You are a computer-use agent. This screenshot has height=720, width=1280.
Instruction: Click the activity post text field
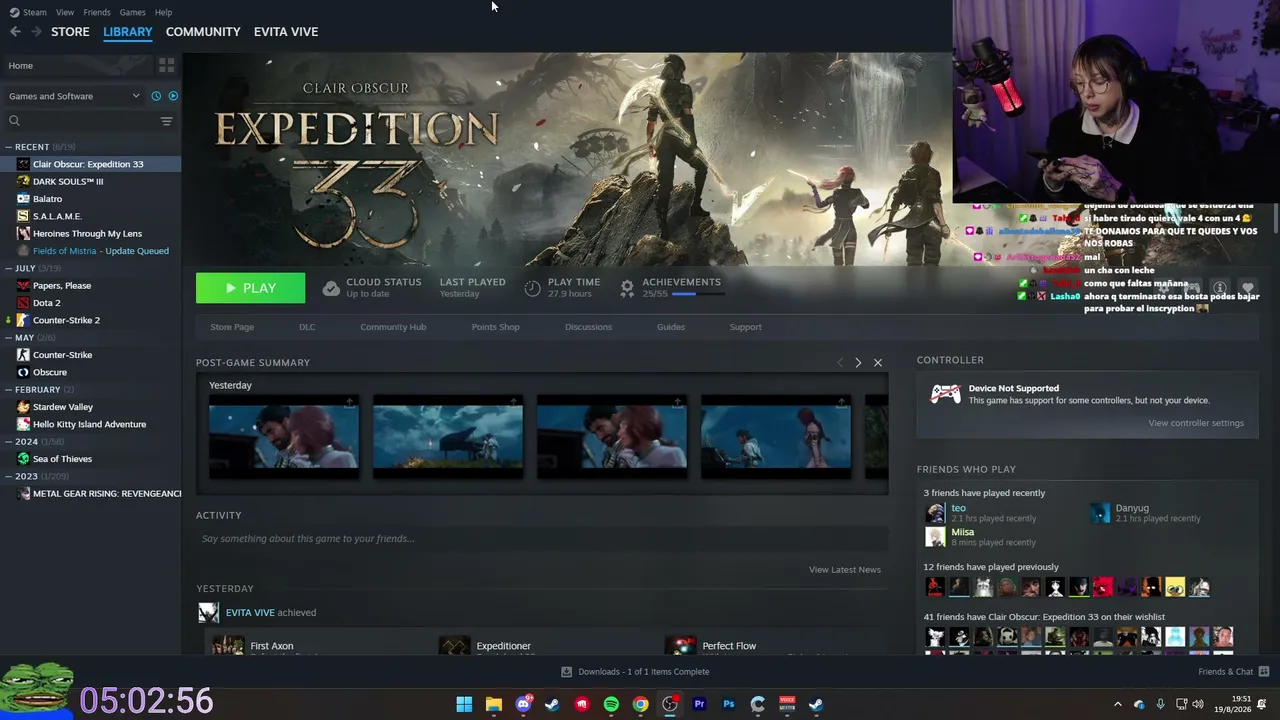pyautogui.click(x=542, y=539)
